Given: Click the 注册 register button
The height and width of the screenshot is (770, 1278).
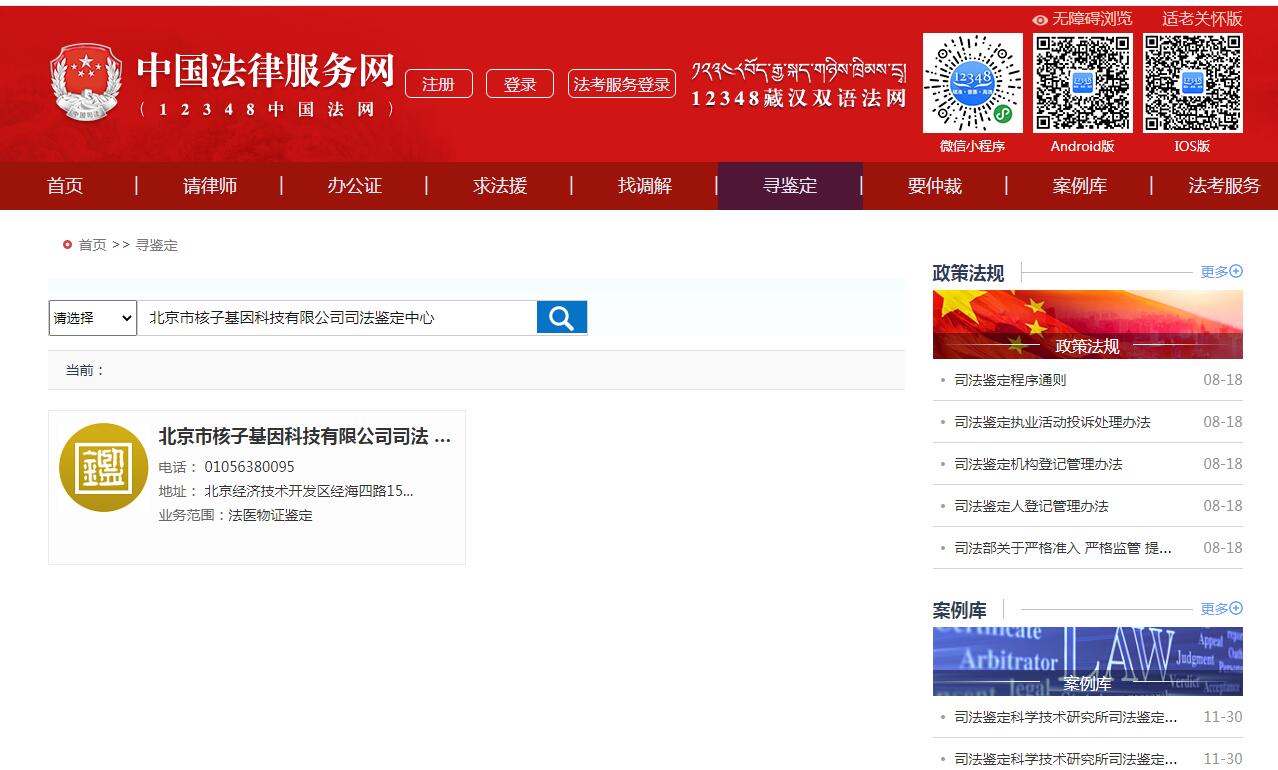Looking at the screenshot, I should [x=438, y=84].
